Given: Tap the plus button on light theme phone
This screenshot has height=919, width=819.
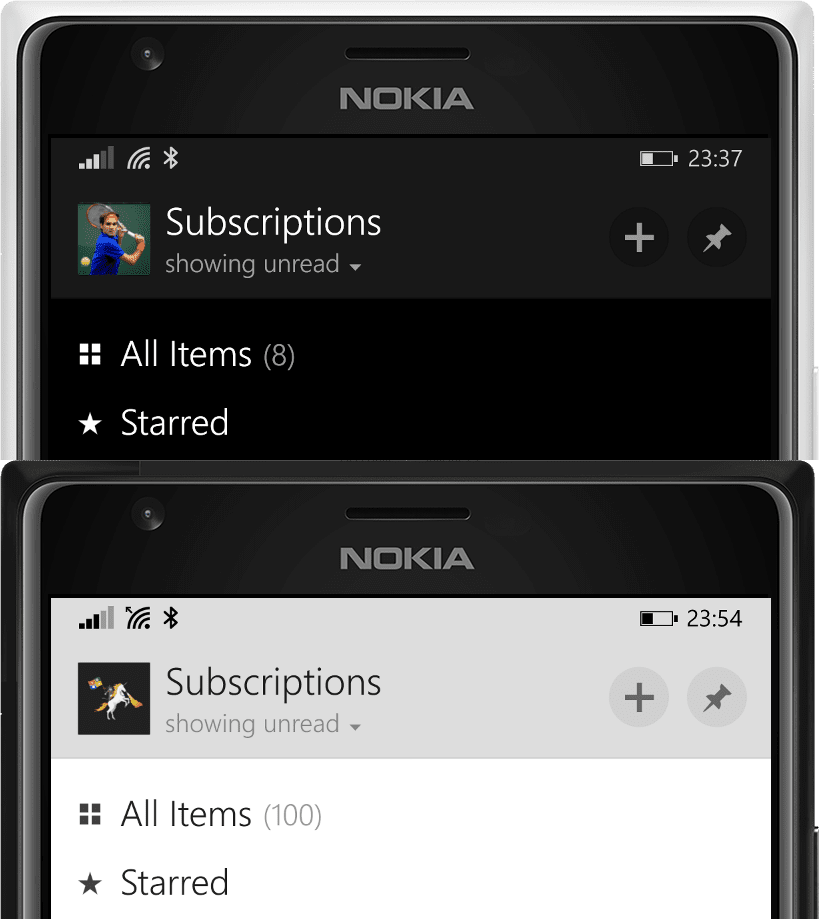Looking at the screenshot, I should pos(639,697).
